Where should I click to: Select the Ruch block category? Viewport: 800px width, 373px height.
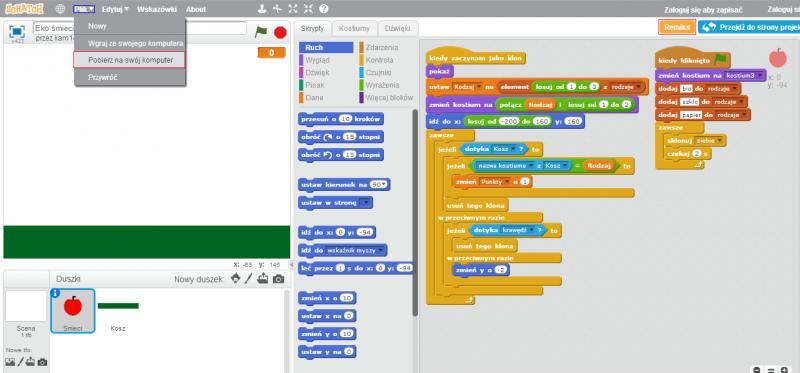[x=326, y=47]
